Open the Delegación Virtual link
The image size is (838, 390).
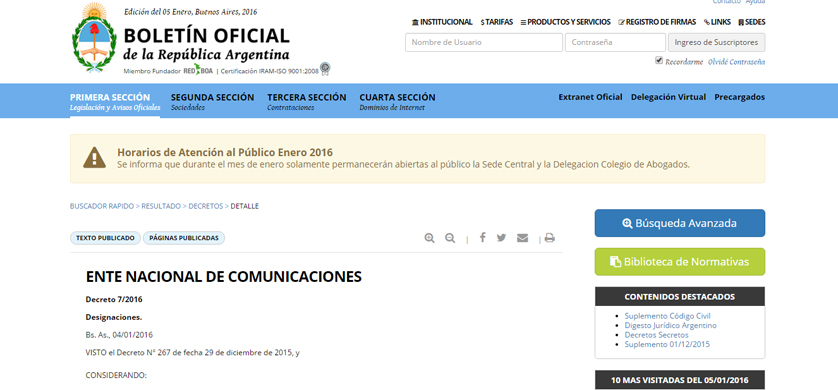point(668,97)
